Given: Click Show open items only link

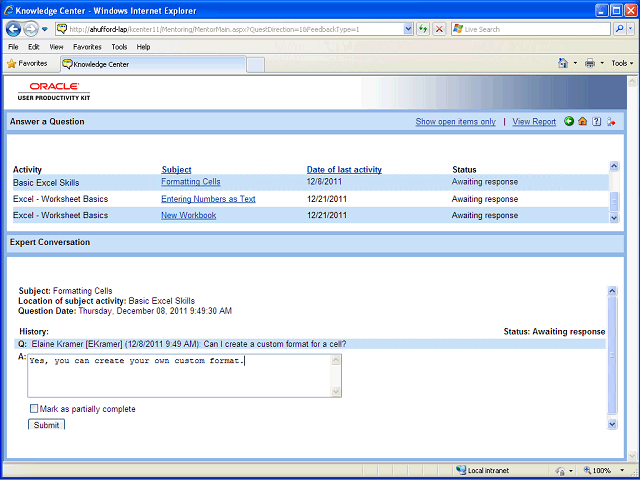Looking at the screenshot, I should [x=456, y=122].
